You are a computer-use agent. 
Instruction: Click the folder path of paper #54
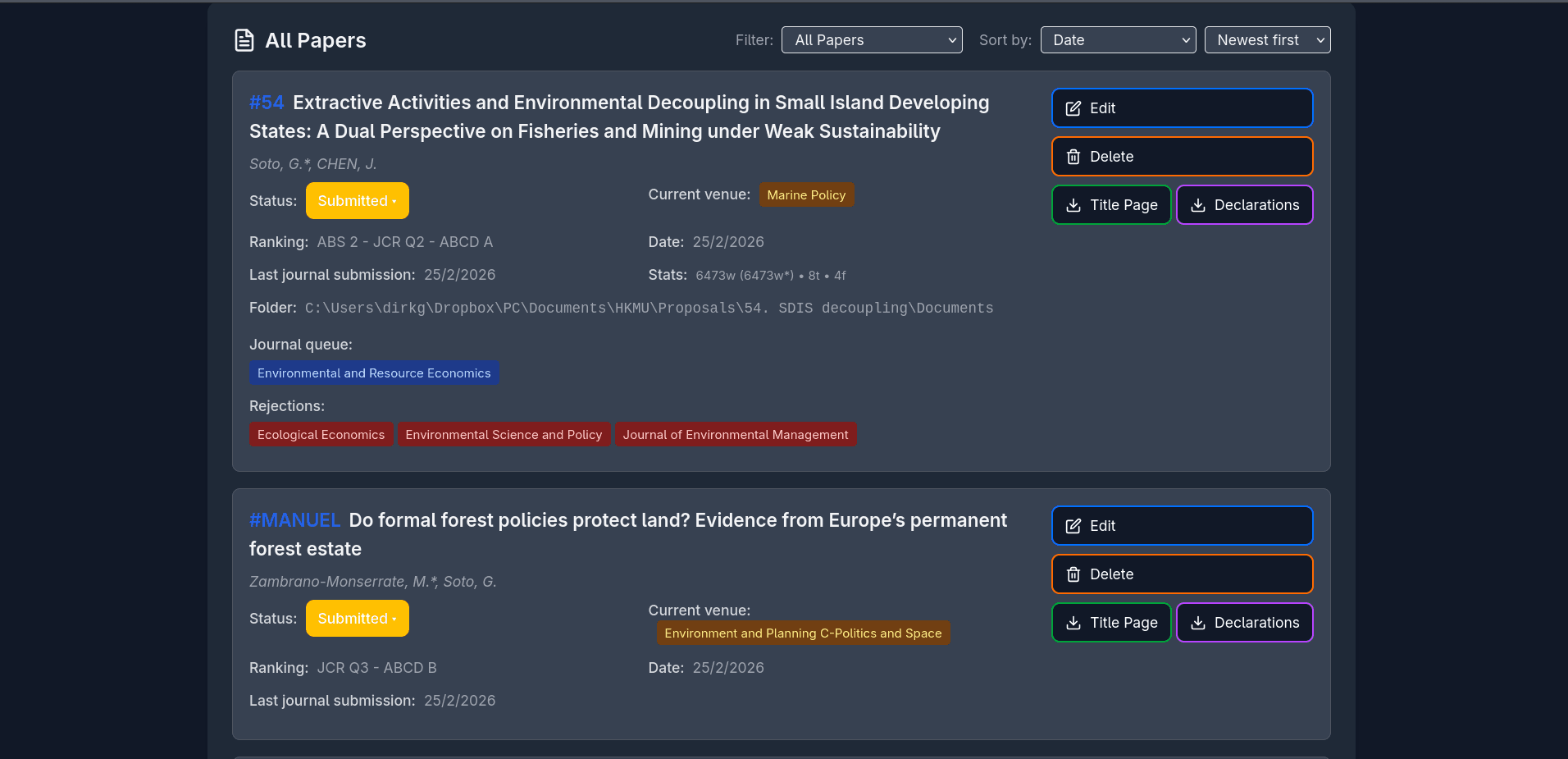(648, 308)
